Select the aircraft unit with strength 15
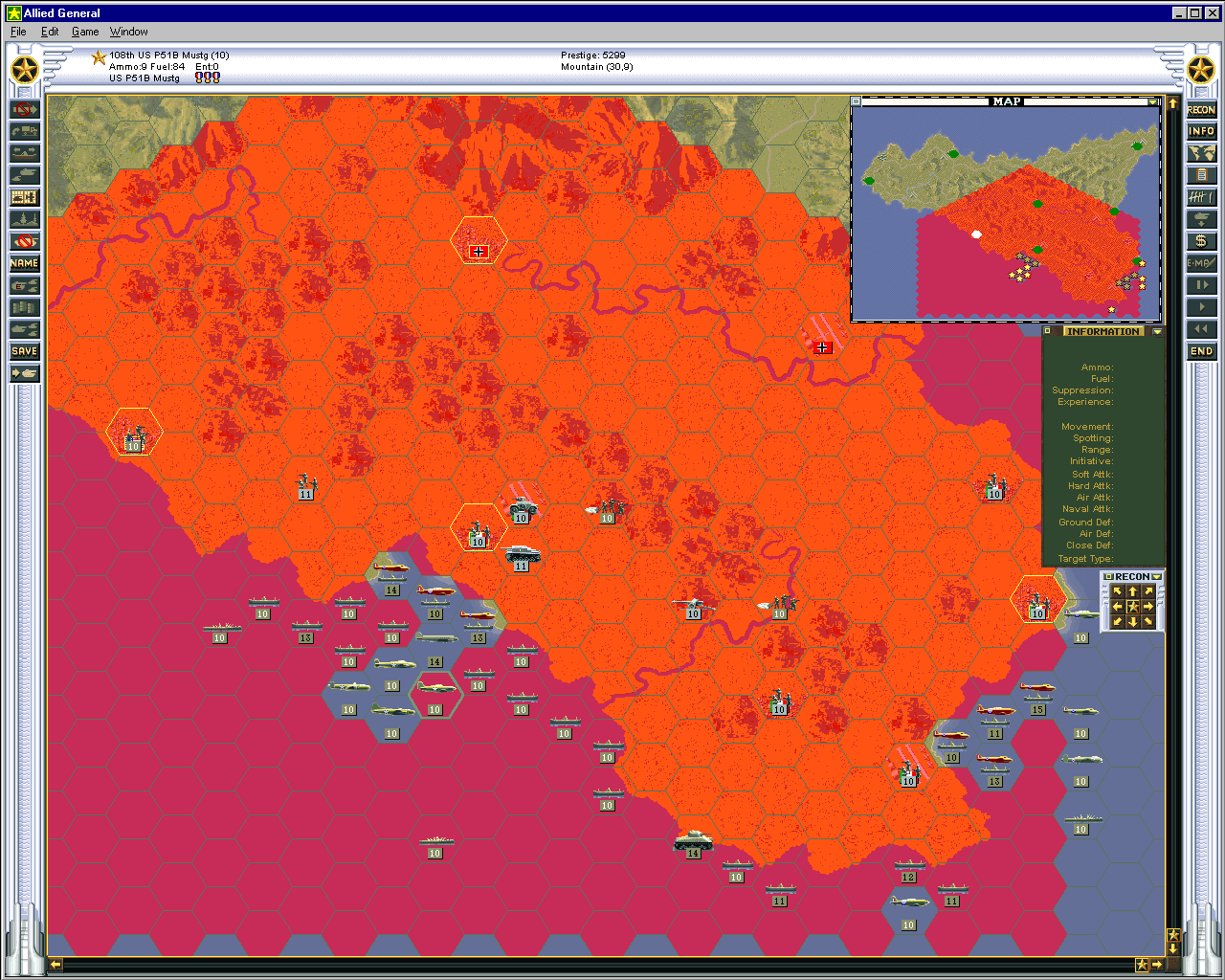The height and width of the screenshot is (980, 1225). (1037, 698)
